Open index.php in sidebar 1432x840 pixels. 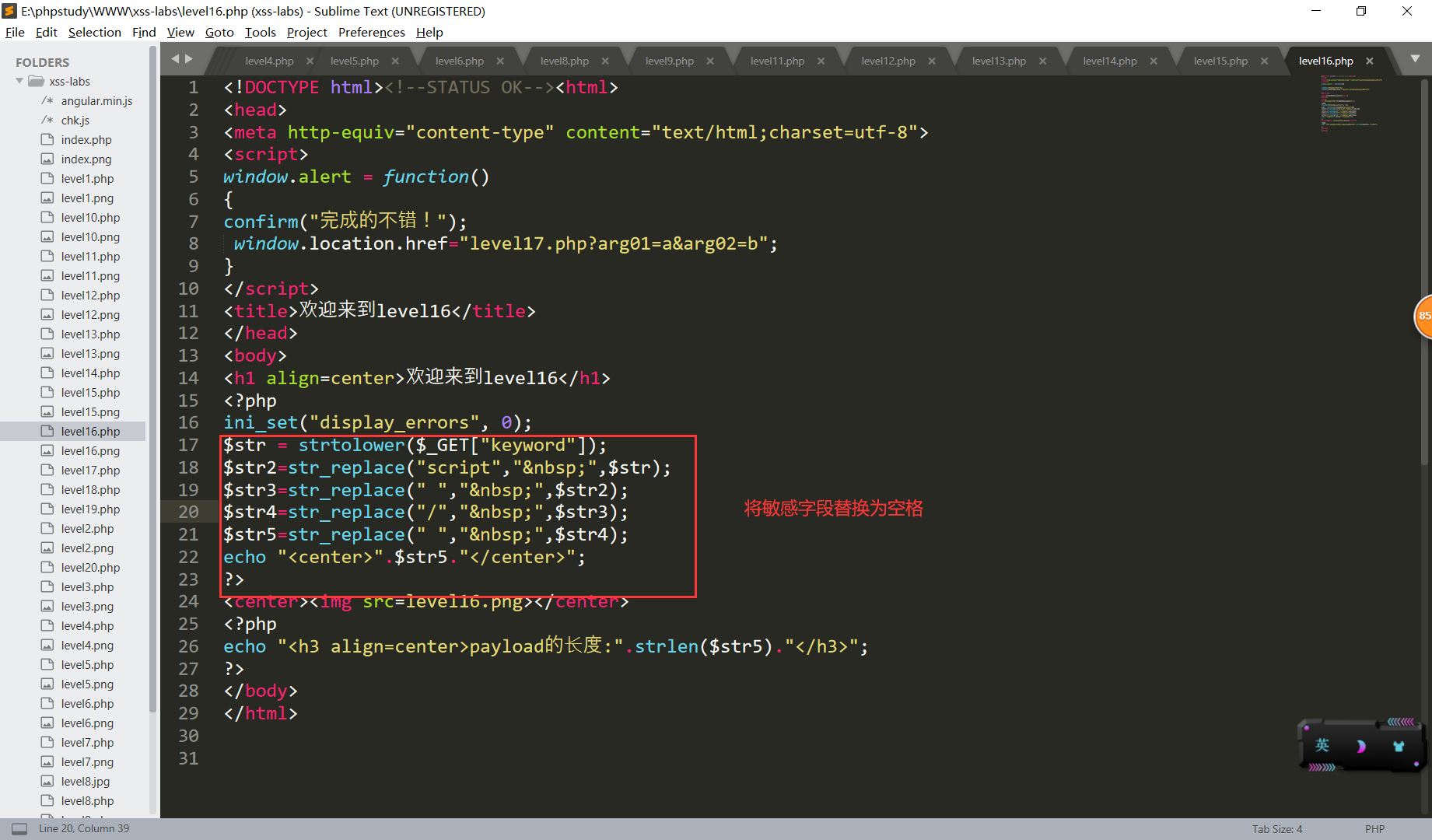(x=86, y=140)
